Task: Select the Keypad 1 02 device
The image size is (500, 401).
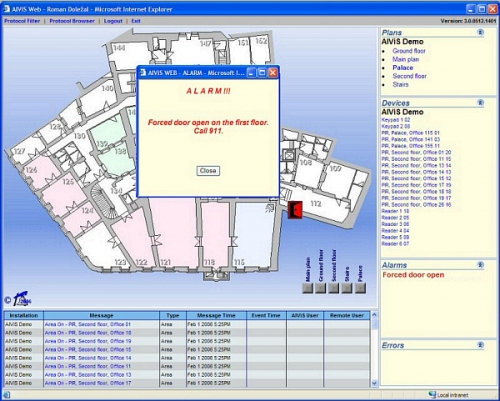Action: (x=396, y=120)
